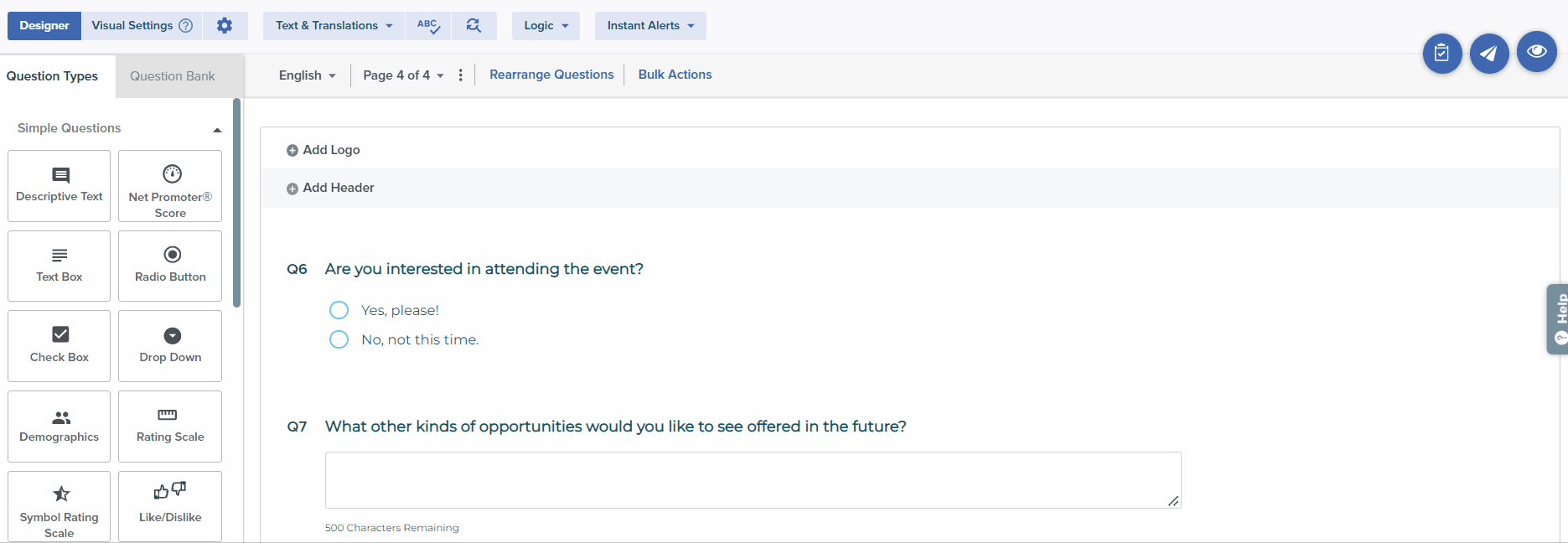This screenshot has width=1568, height=543.
Task: Collapse the Simple Questions section
Action: [x=217, y=129]
